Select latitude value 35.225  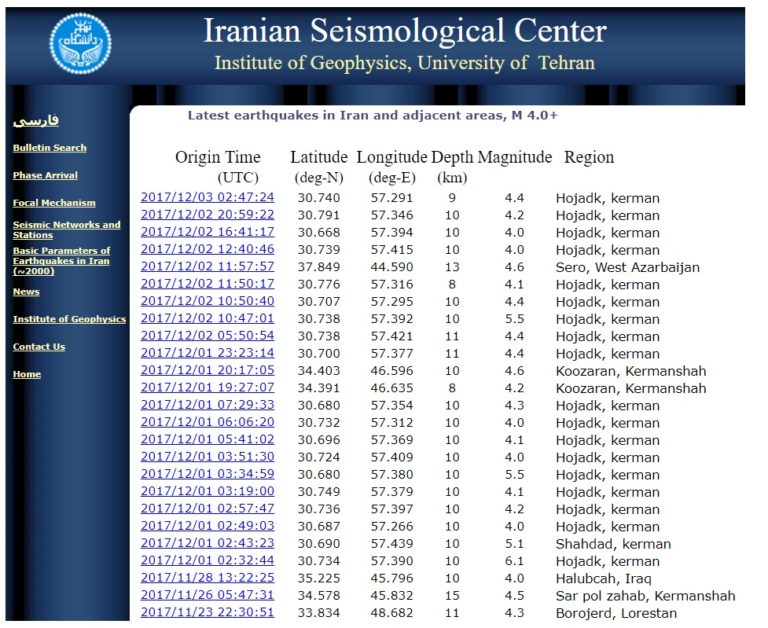coord(319,579)
